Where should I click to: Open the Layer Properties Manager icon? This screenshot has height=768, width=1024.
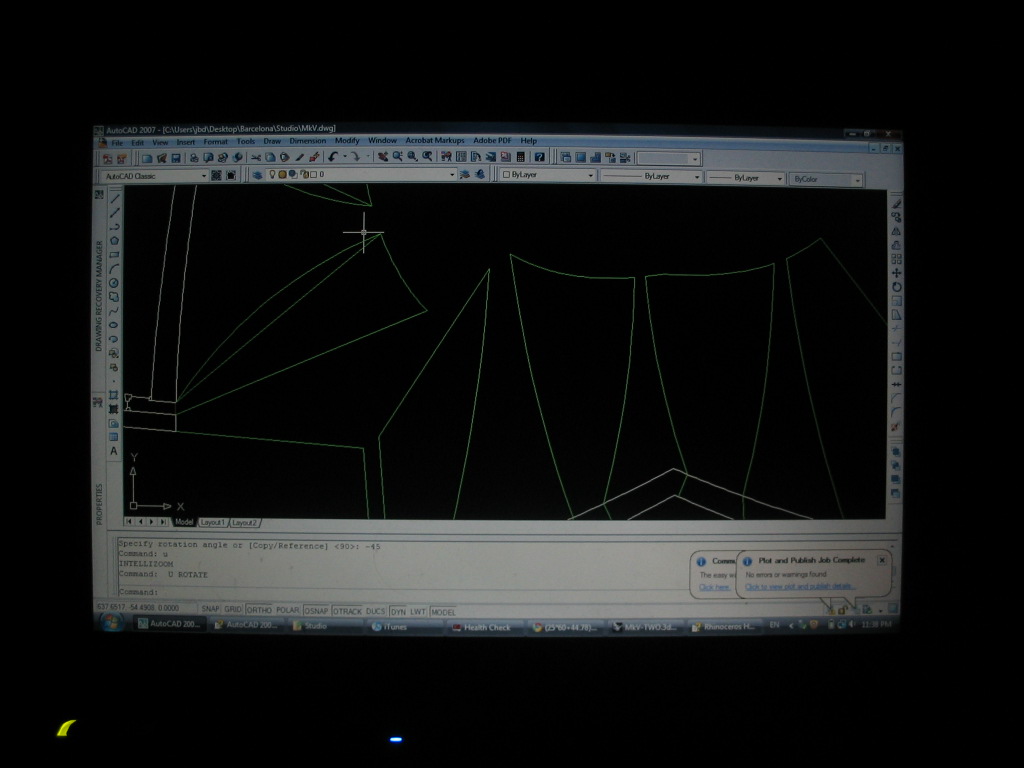pos(257,175)
